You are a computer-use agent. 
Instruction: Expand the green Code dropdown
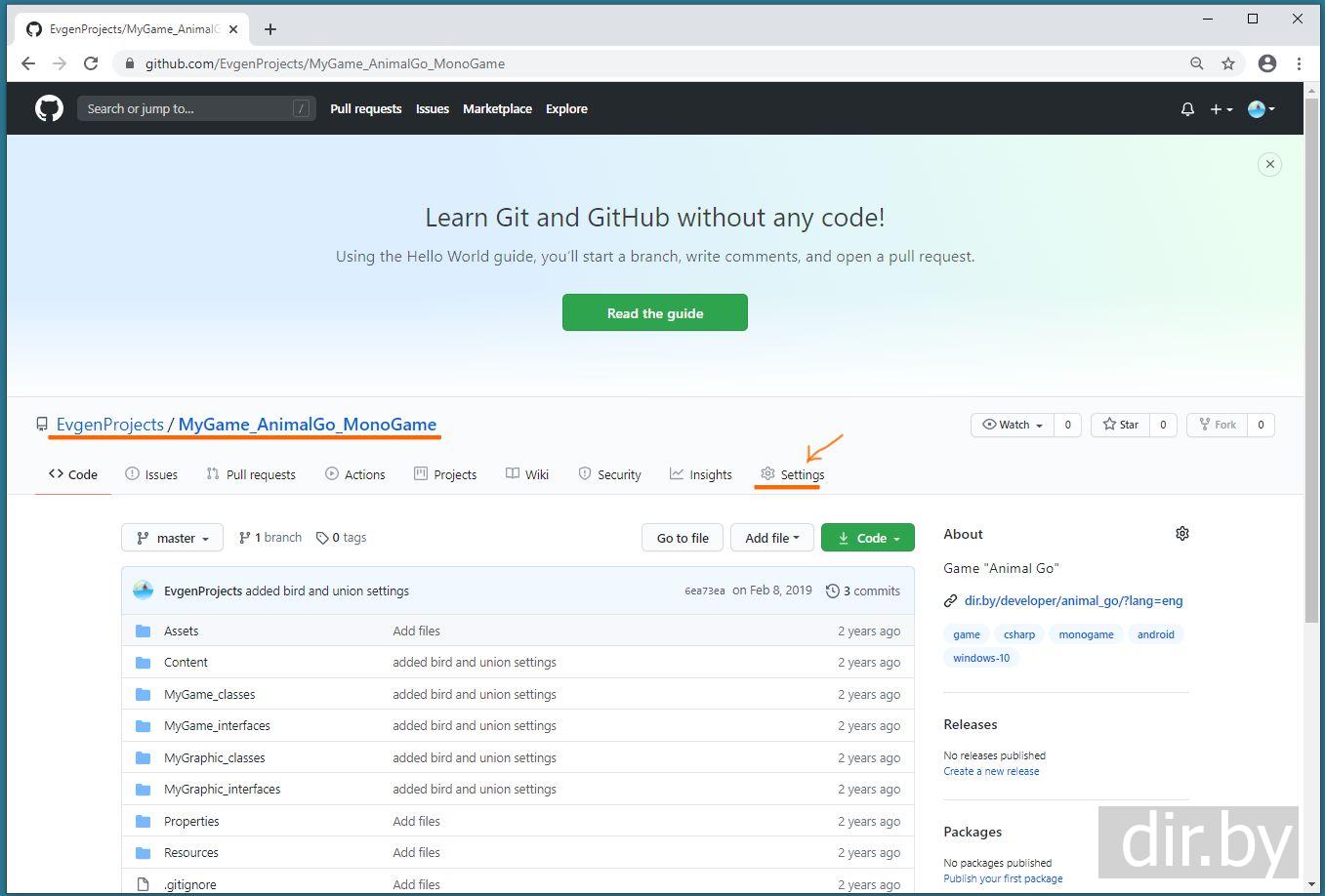[x=868, y=538]
